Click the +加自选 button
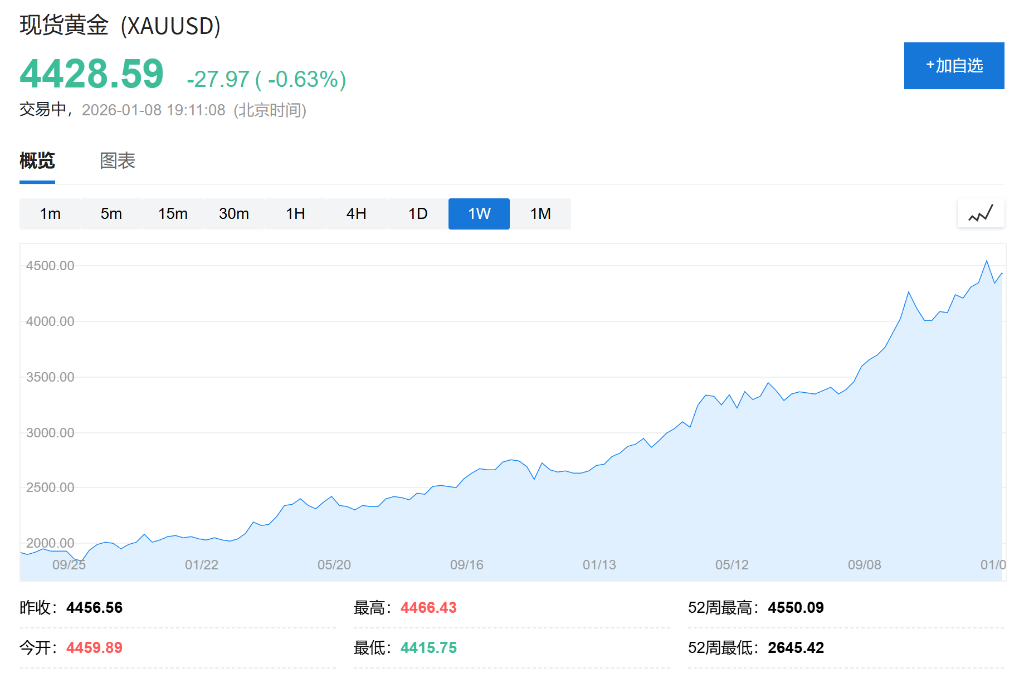This screenshot has height=679, width=1024. click(x=953, y=65)
